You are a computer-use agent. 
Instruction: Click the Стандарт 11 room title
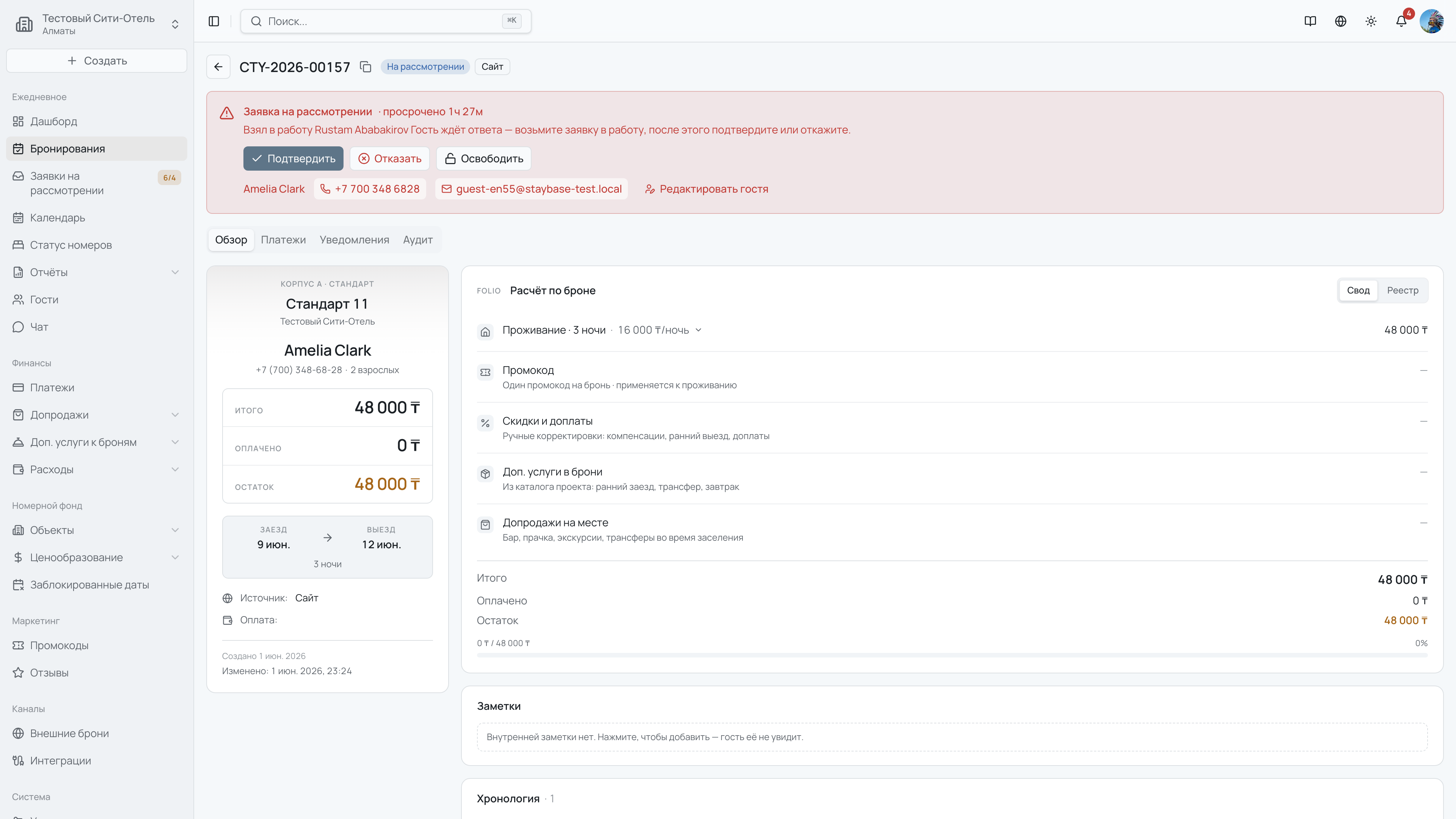tap(327, 304)
